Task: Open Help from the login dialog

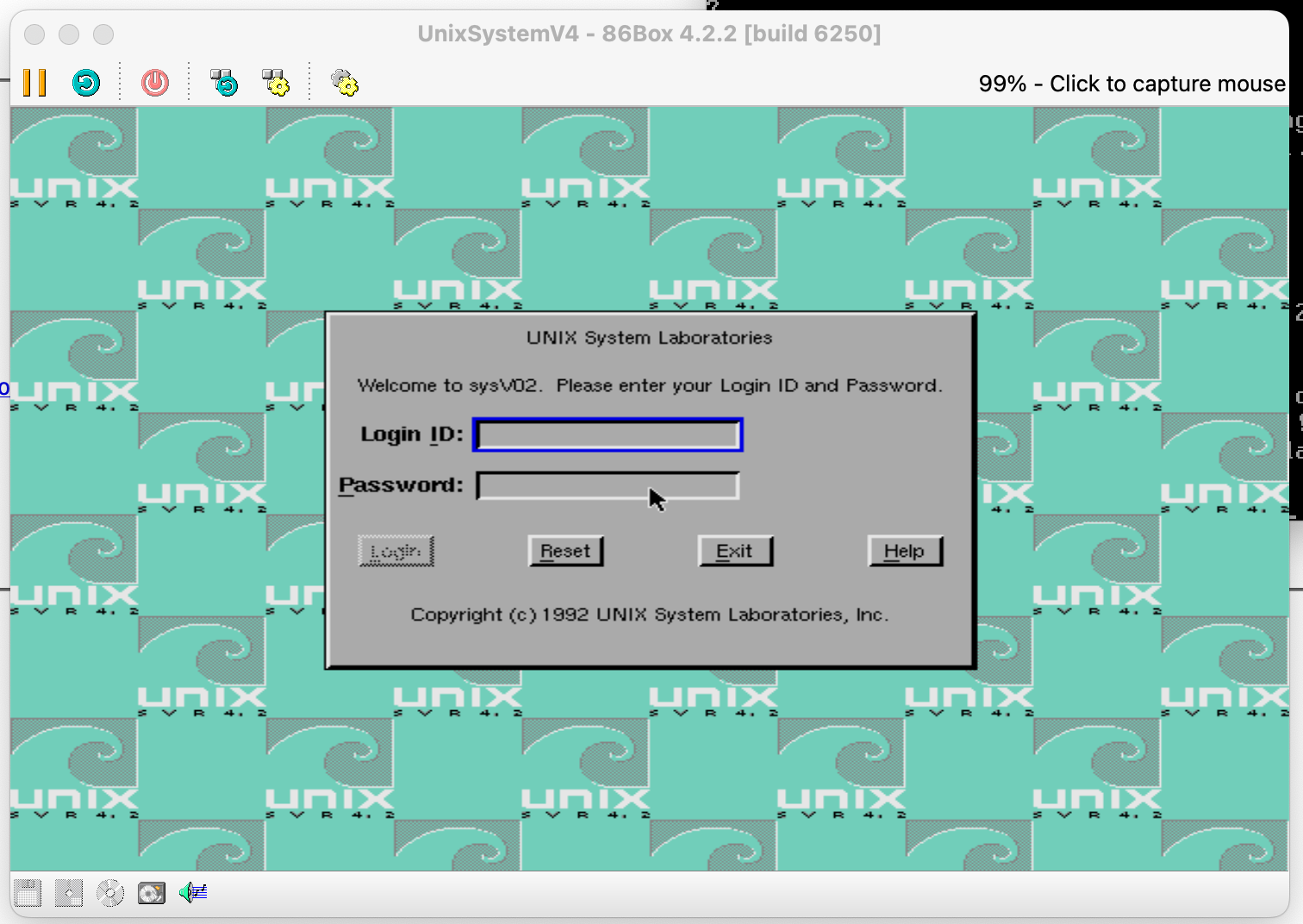Action: 905,552
